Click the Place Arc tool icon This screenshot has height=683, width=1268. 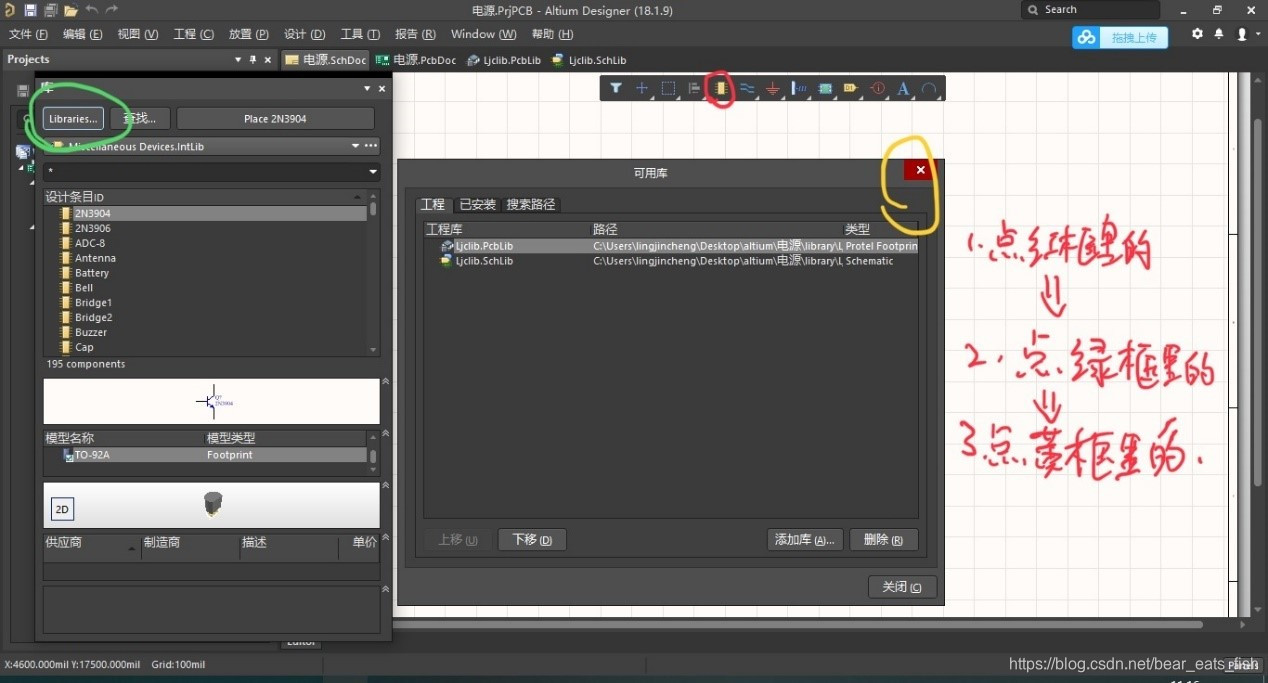(929, 89)
